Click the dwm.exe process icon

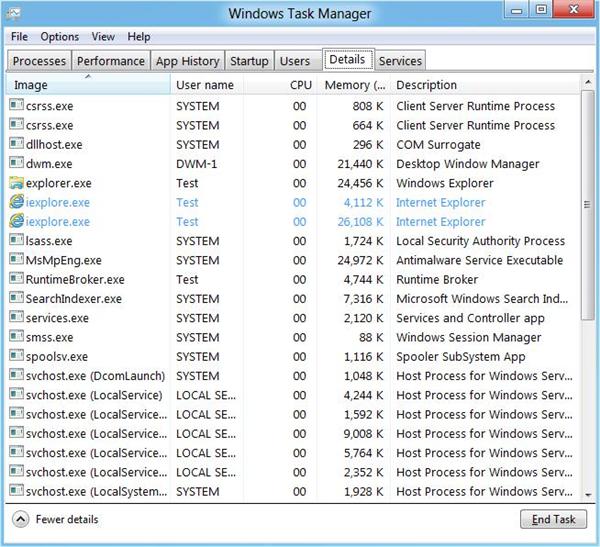pyautogui.click(x=16, y=162)
